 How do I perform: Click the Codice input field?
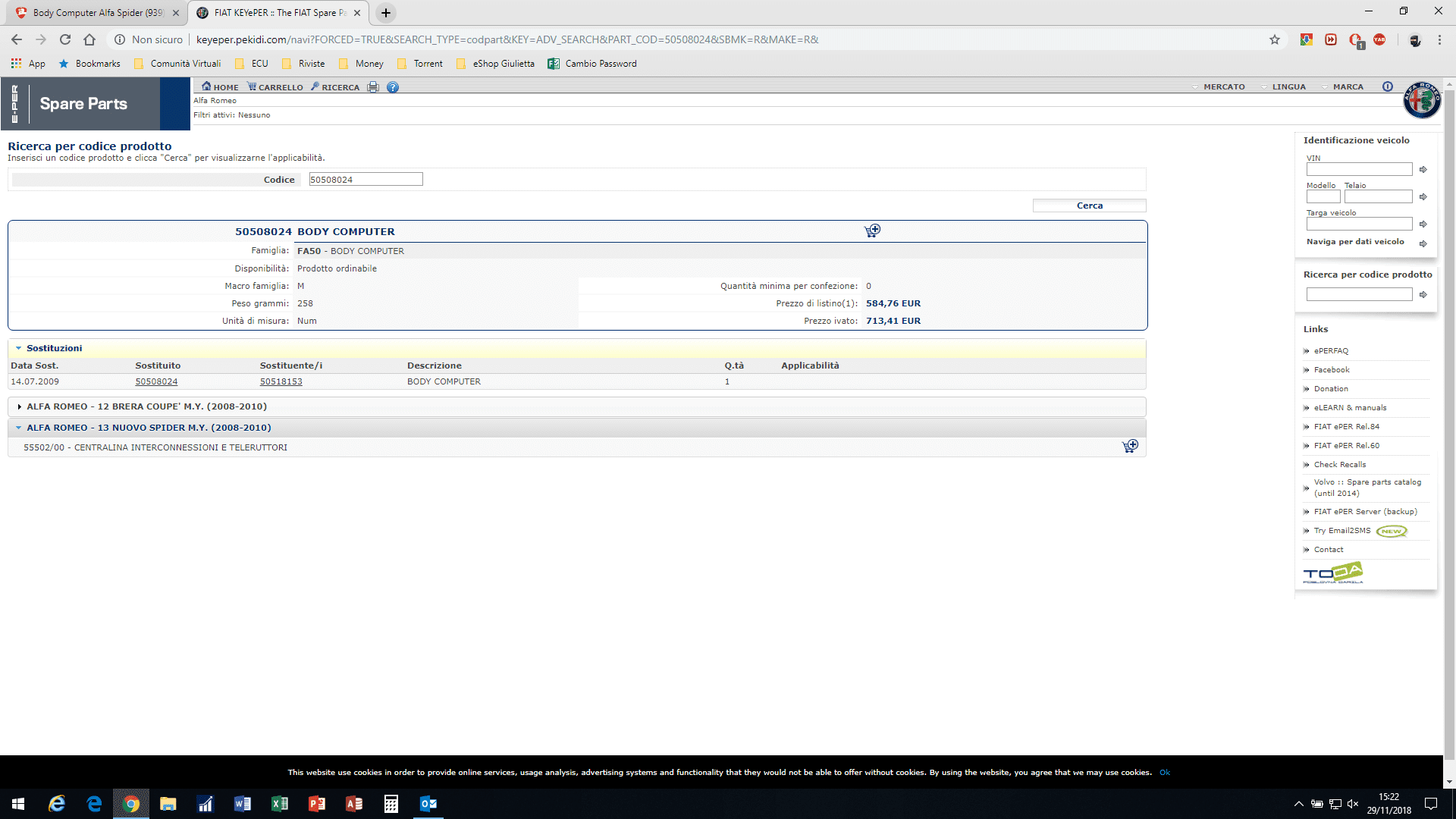pos(366,180)
